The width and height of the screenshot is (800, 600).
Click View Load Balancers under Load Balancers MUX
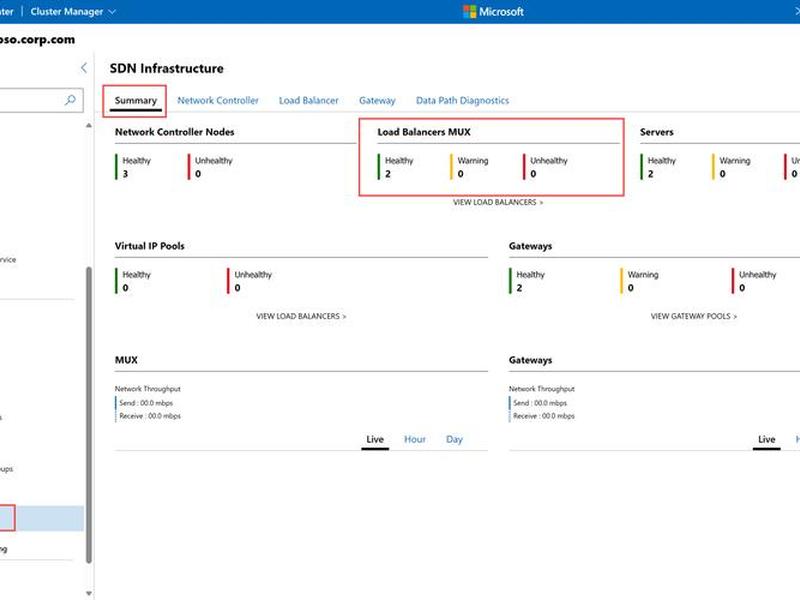coord(498,203)
